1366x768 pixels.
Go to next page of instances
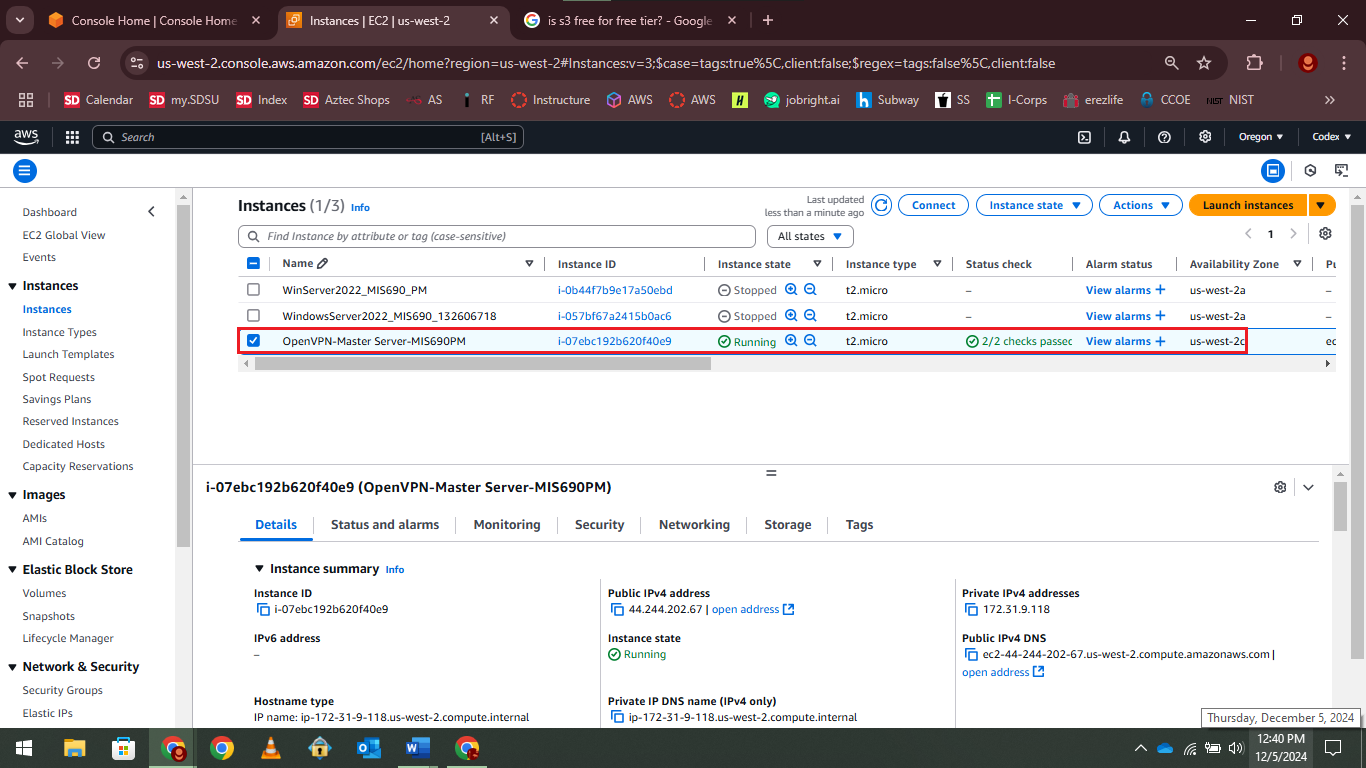(1293, 233)
